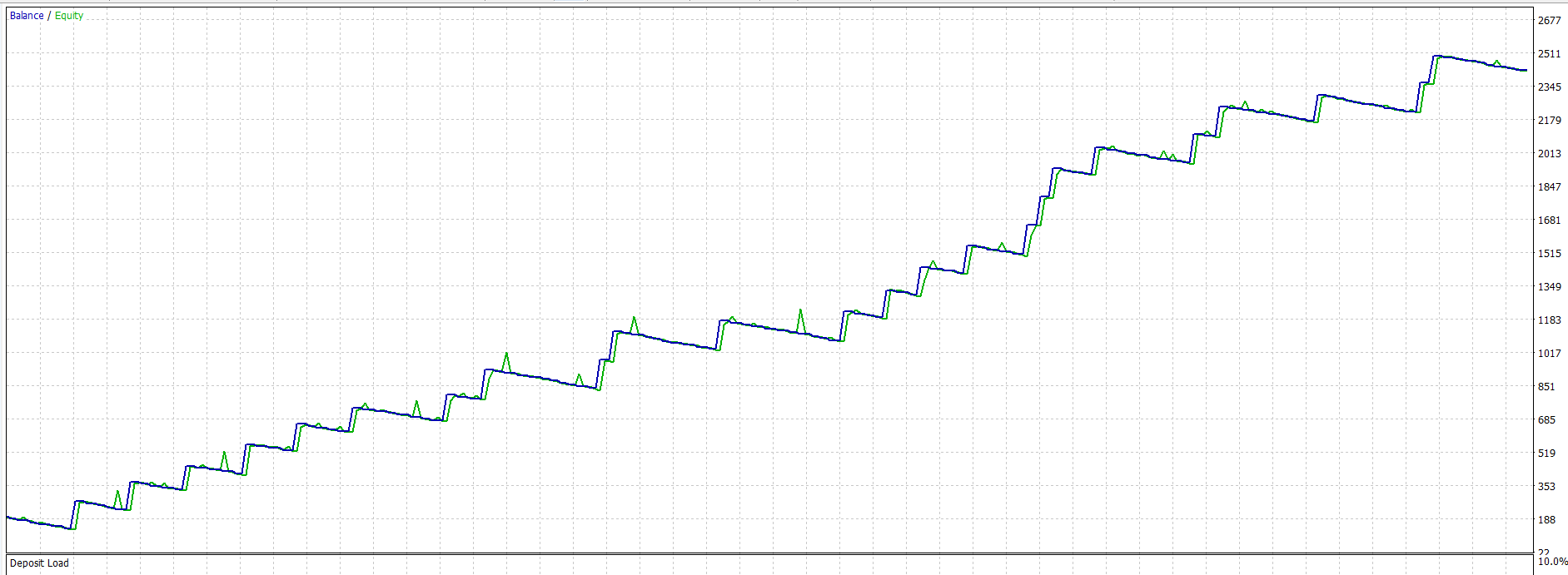
Task: Click the 1183 axis value
Action: (1550, 320)
